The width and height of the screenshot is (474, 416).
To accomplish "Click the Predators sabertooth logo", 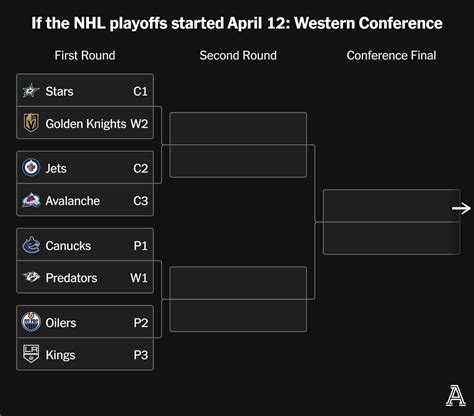I will (31, 277).
